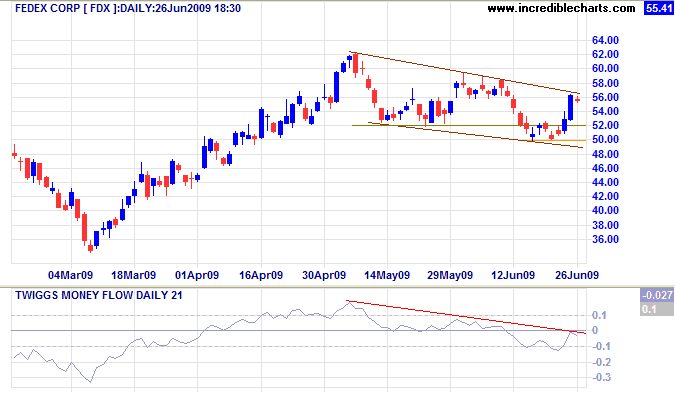Select the lower brown channel trendline
The width and height of the screenshot is (675, 395).
coord(476,136)
